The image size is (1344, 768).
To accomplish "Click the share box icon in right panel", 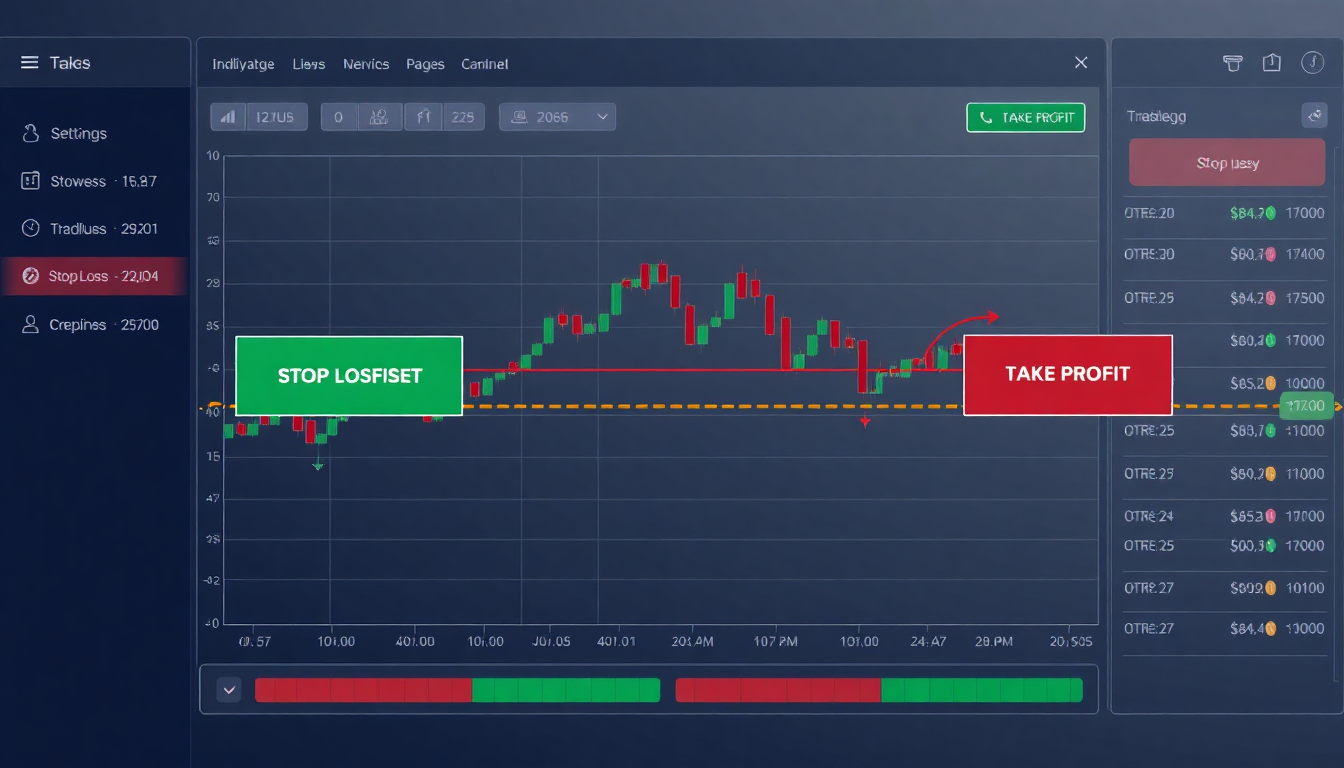I will [x=1272, y=63].
